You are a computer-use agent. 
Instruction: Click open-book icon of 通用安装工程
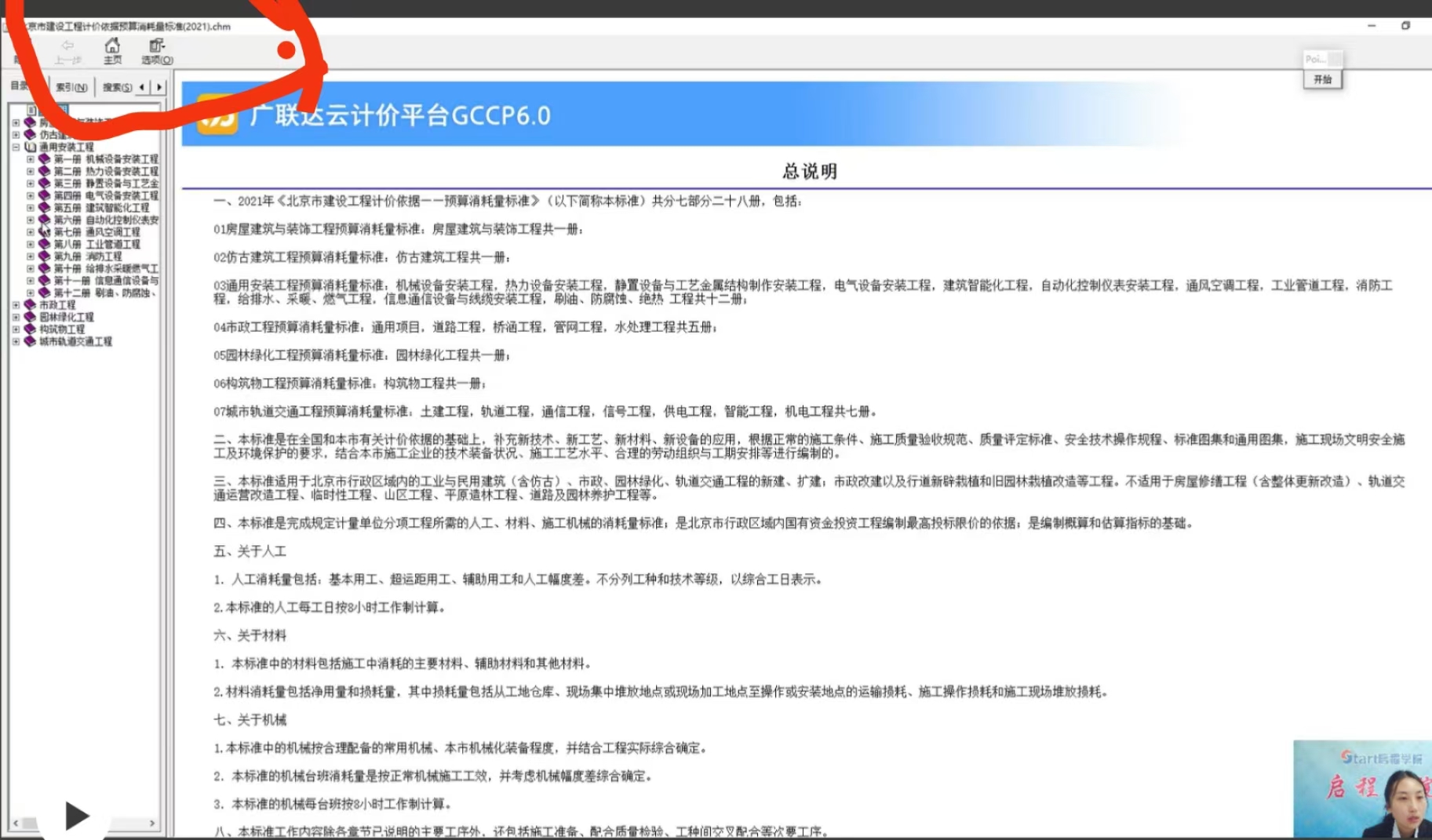point(31,147)
